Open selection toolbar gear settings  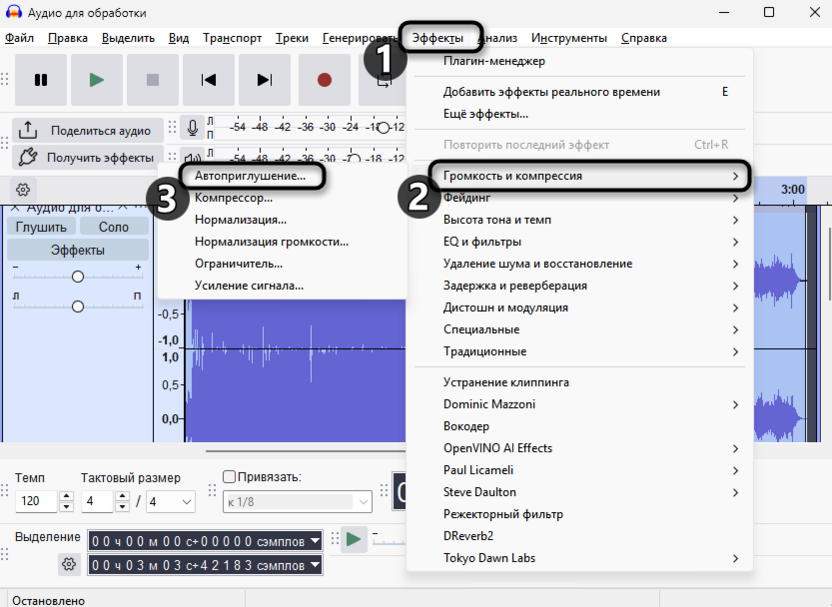(69, 564)
